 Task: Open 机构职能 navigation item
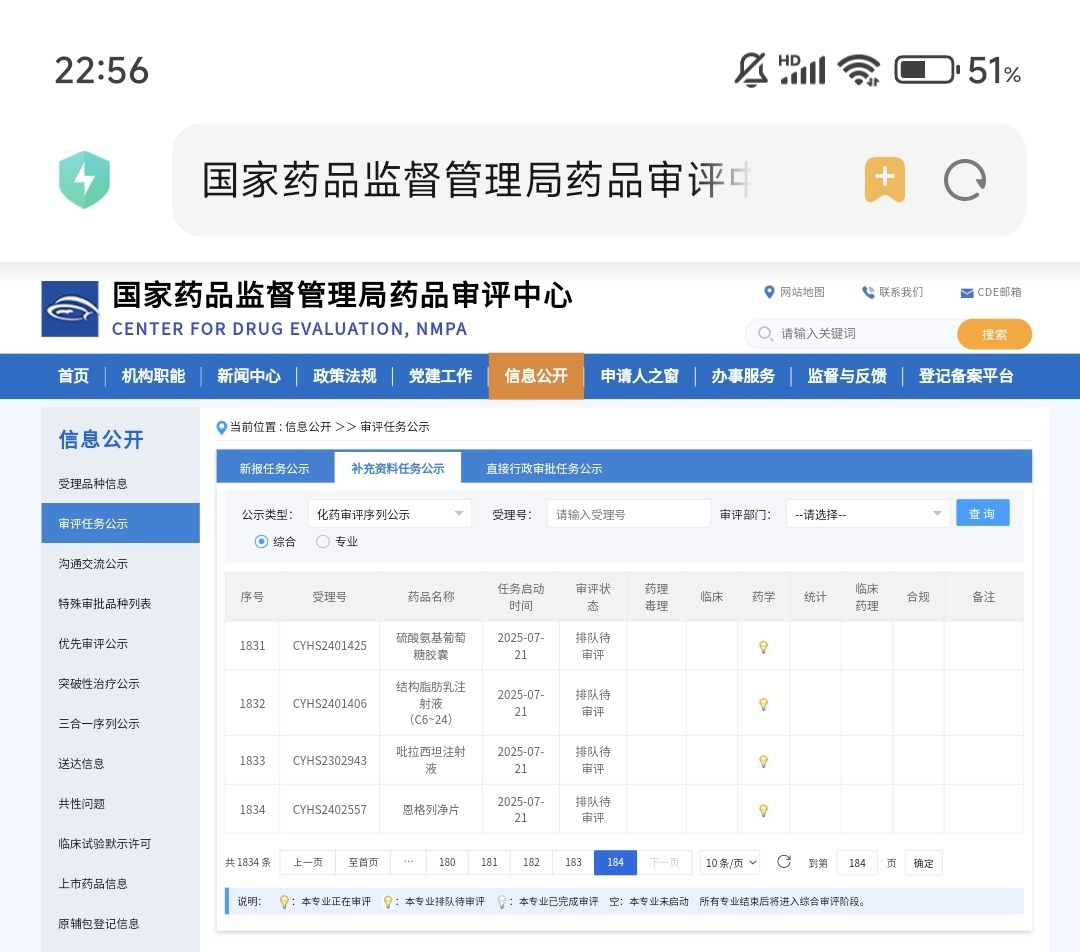click(x=153, y=376)
